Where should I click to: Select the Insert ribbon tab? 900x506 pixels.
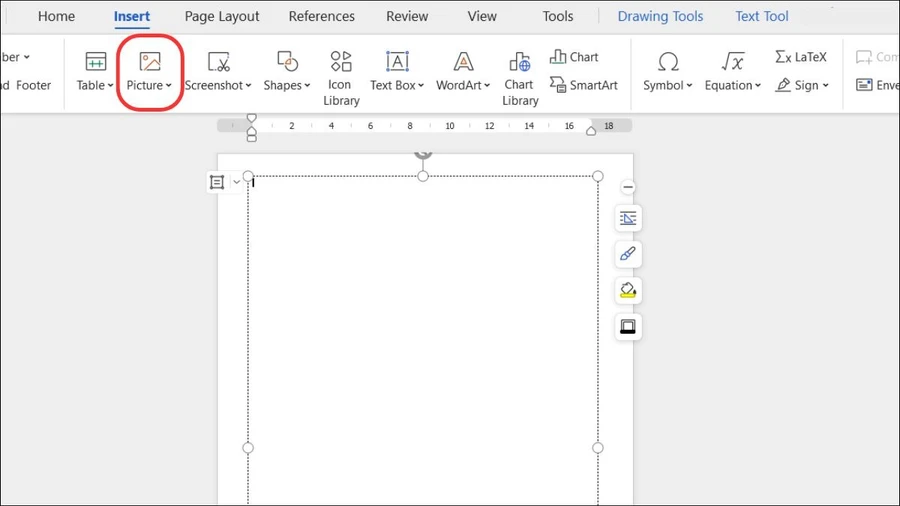pos(131,16)
